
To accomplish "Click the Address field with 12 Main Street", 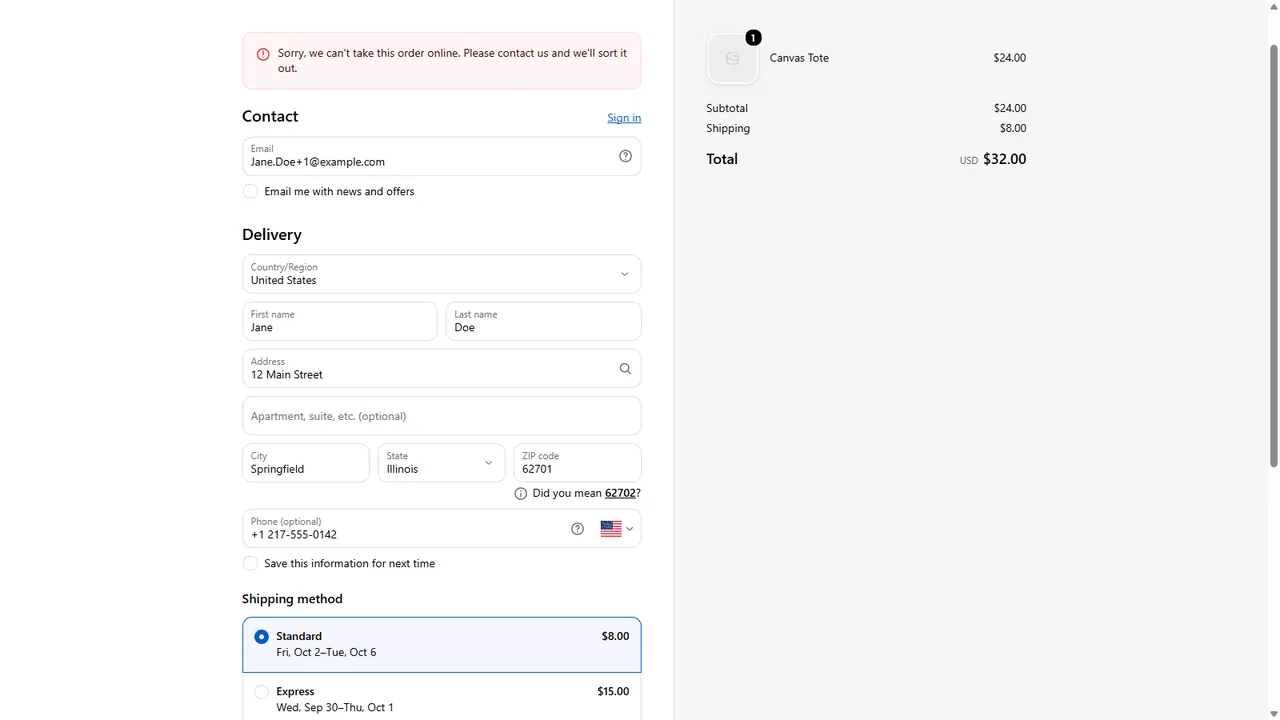I will click(x=442, y=369).
